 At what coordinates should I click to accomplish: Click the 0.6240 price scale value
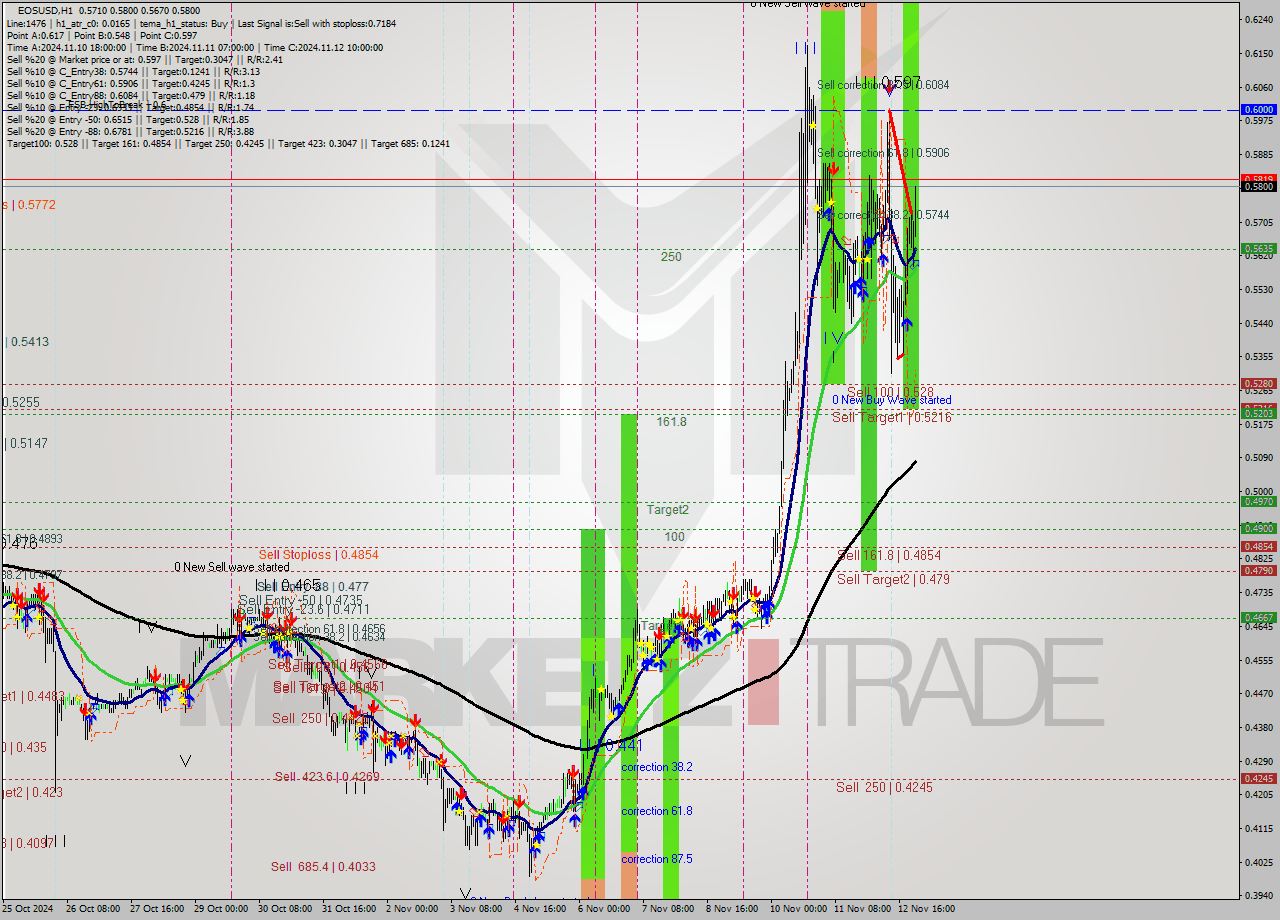click(x=1258, y=20)
